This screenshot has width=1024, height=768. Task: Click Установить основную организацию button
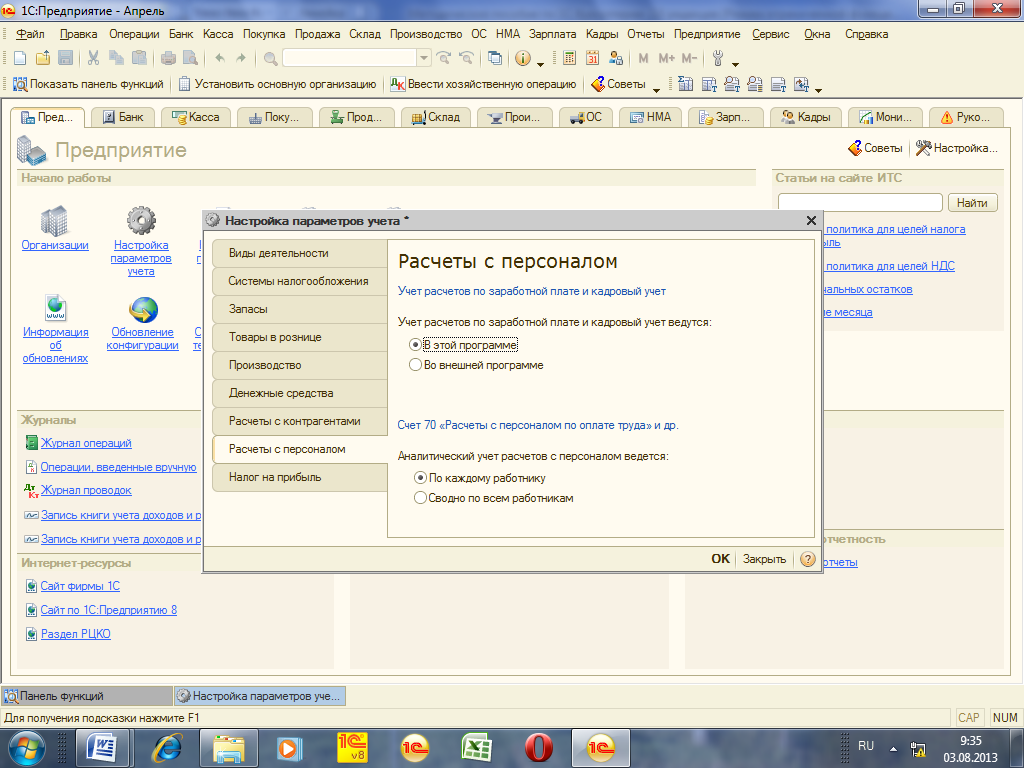(x=278, y=84)
